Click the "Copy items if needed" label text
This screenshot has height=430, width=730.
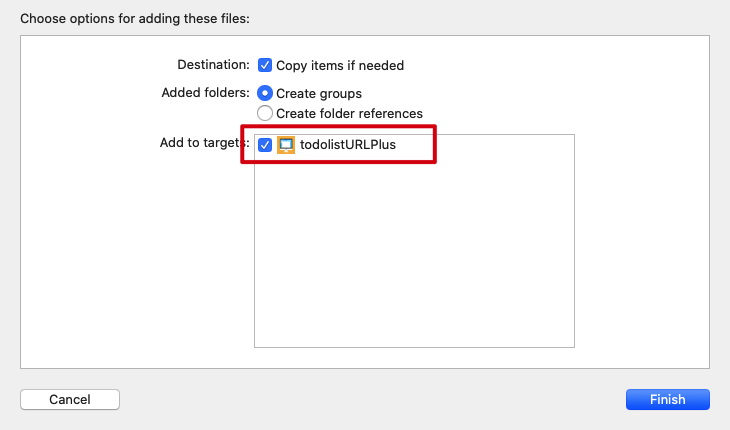tap(340, 65)
